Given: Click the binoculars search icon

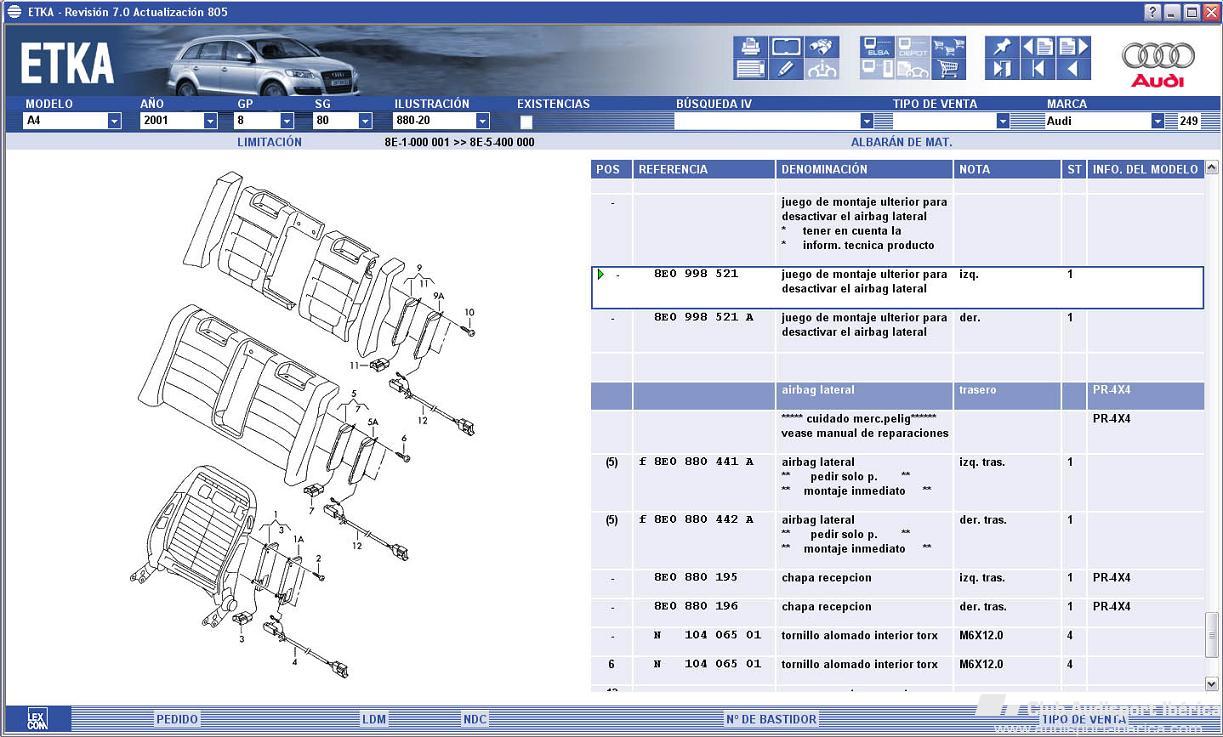Looking at the screenshot, I should [822, 47].
